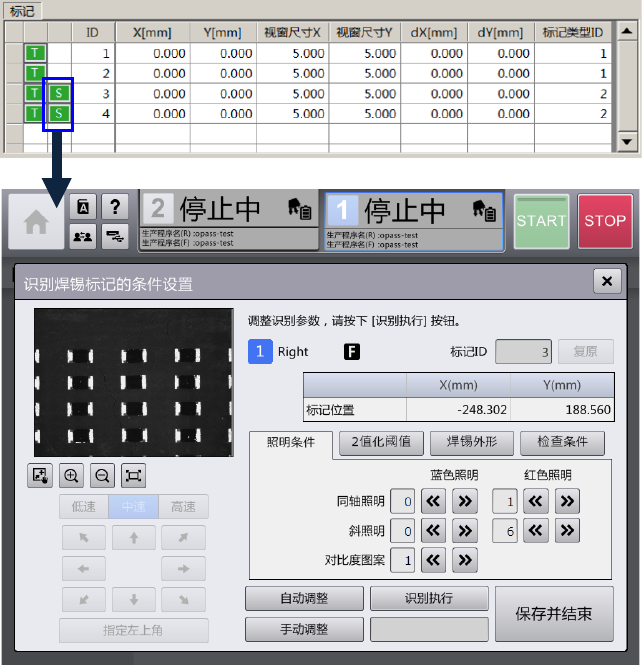Go to the home screen icon
Image resolution: width=642 pixels, height=665 pixels.
point(36,221)
